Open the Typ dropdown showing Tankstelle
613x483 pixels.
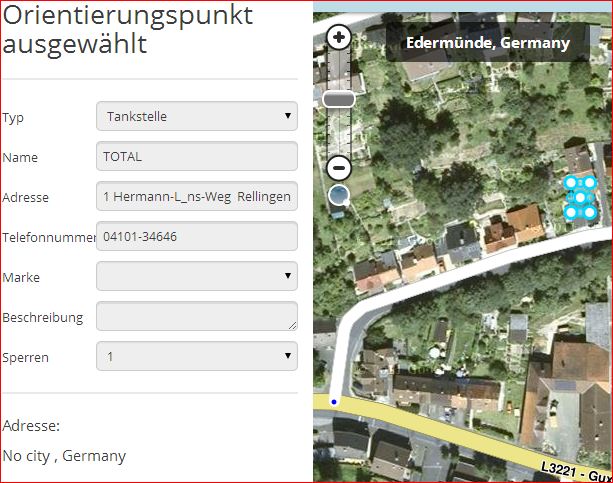(197, 116)
